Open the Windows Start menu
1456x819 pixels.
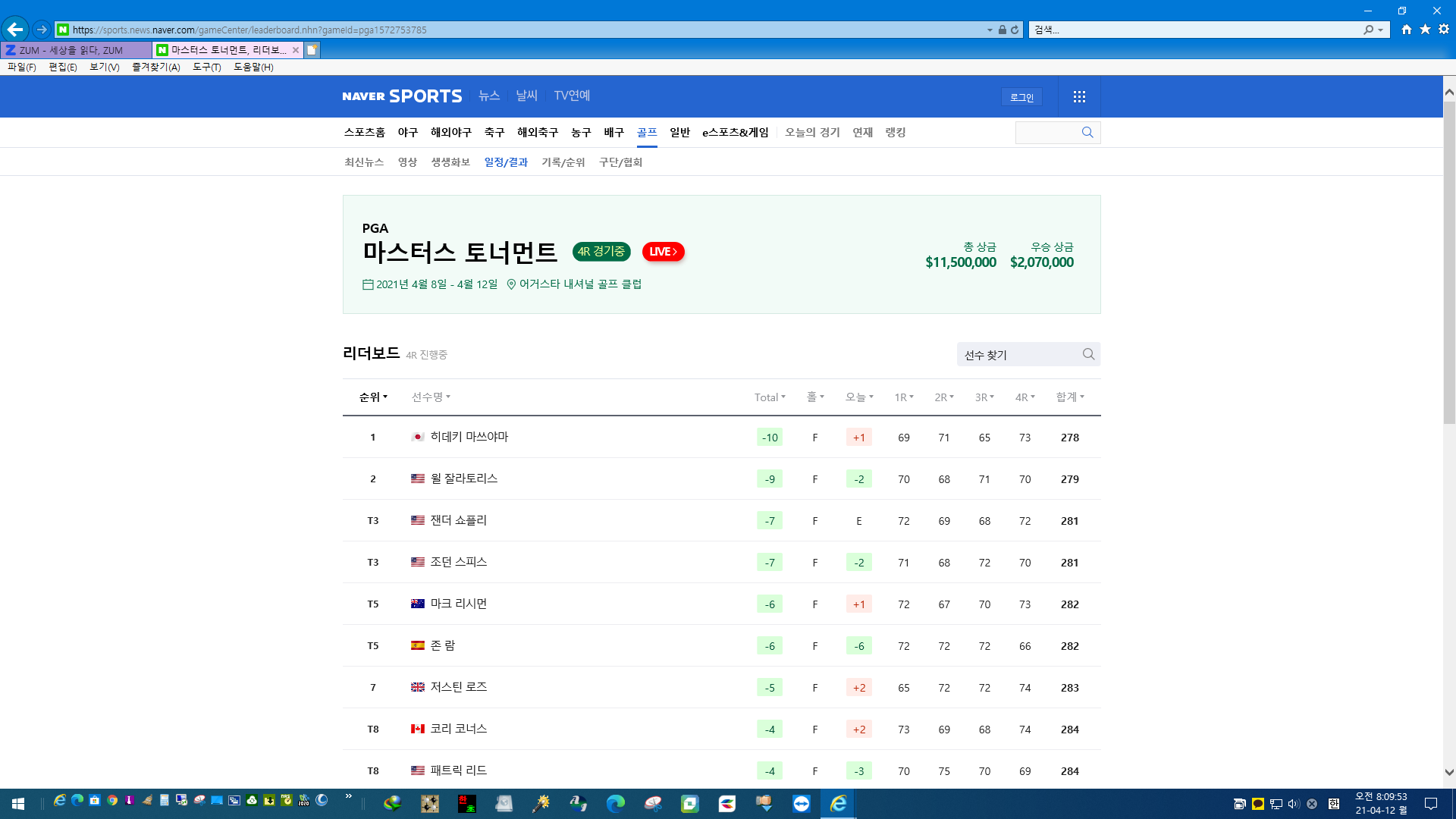click(18, 803)
